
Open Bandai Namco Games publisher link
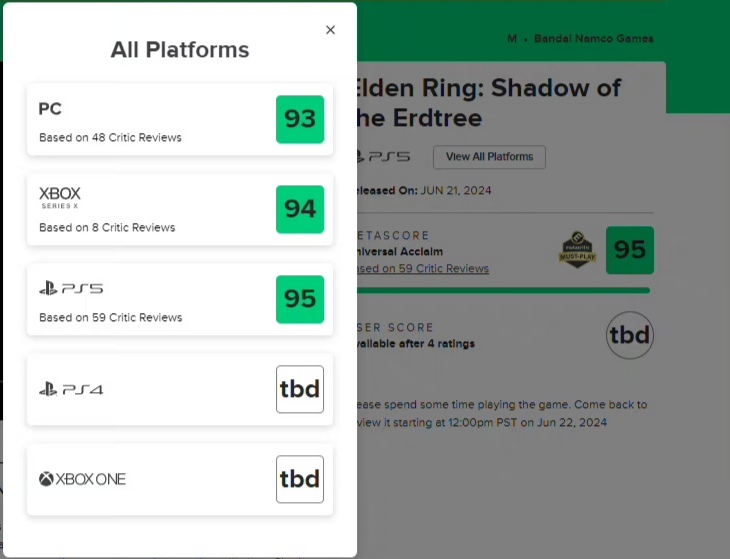594,39
